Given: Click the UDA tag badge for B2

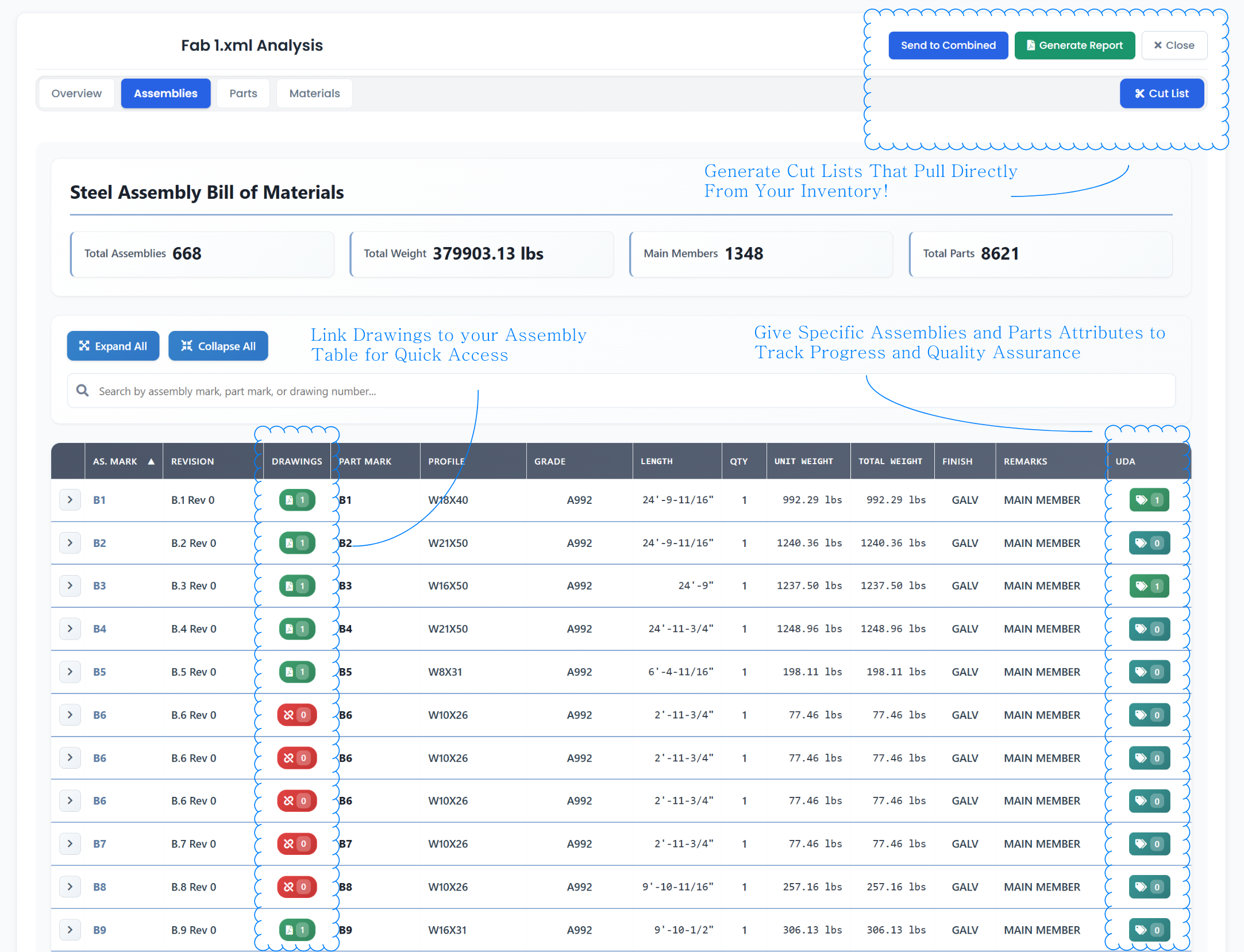Looking at the screenshot, I should pyautogui.click(x=1148, y=543).
